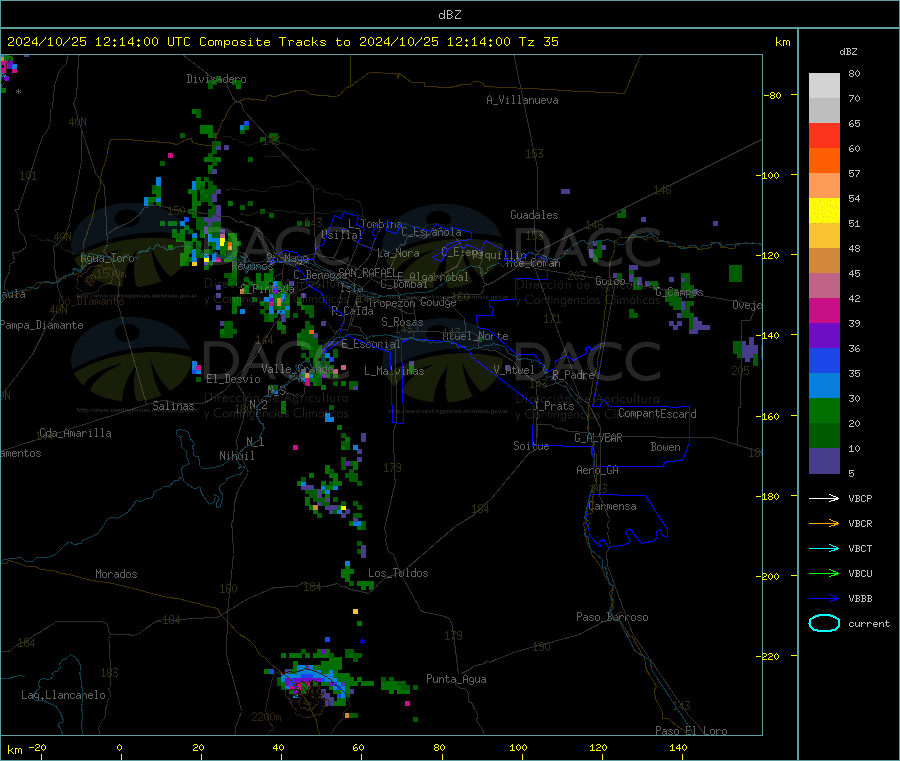Click the J_Prats map label
This screenshot has height=761, width=900.
[x=553, y=406]
